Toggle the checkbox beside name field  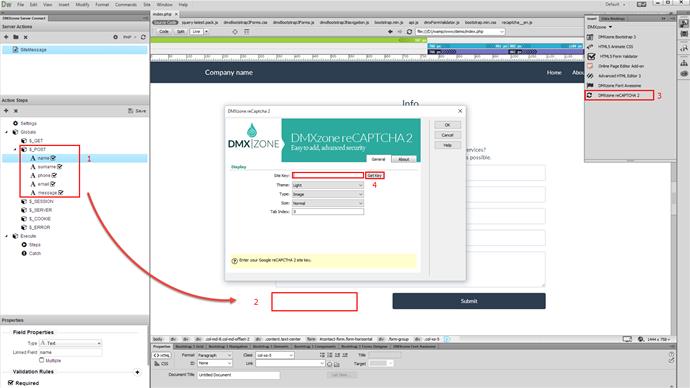tap(53, 158)
